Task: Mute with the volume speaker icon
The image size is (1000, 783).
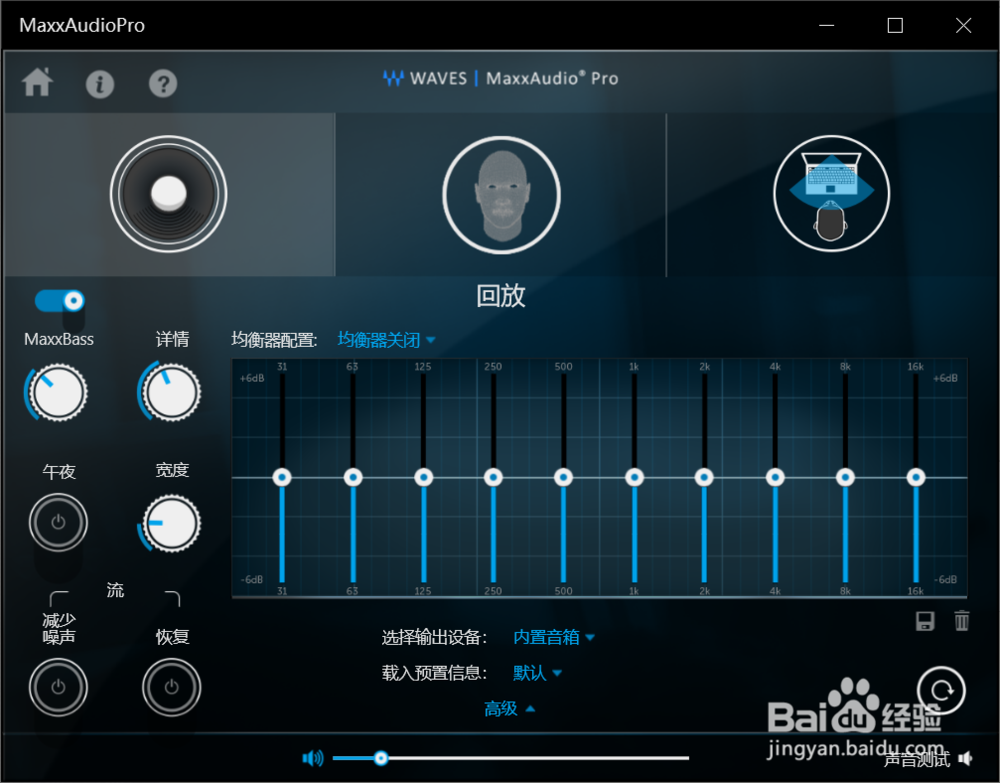Action: (x=312, y=758)
